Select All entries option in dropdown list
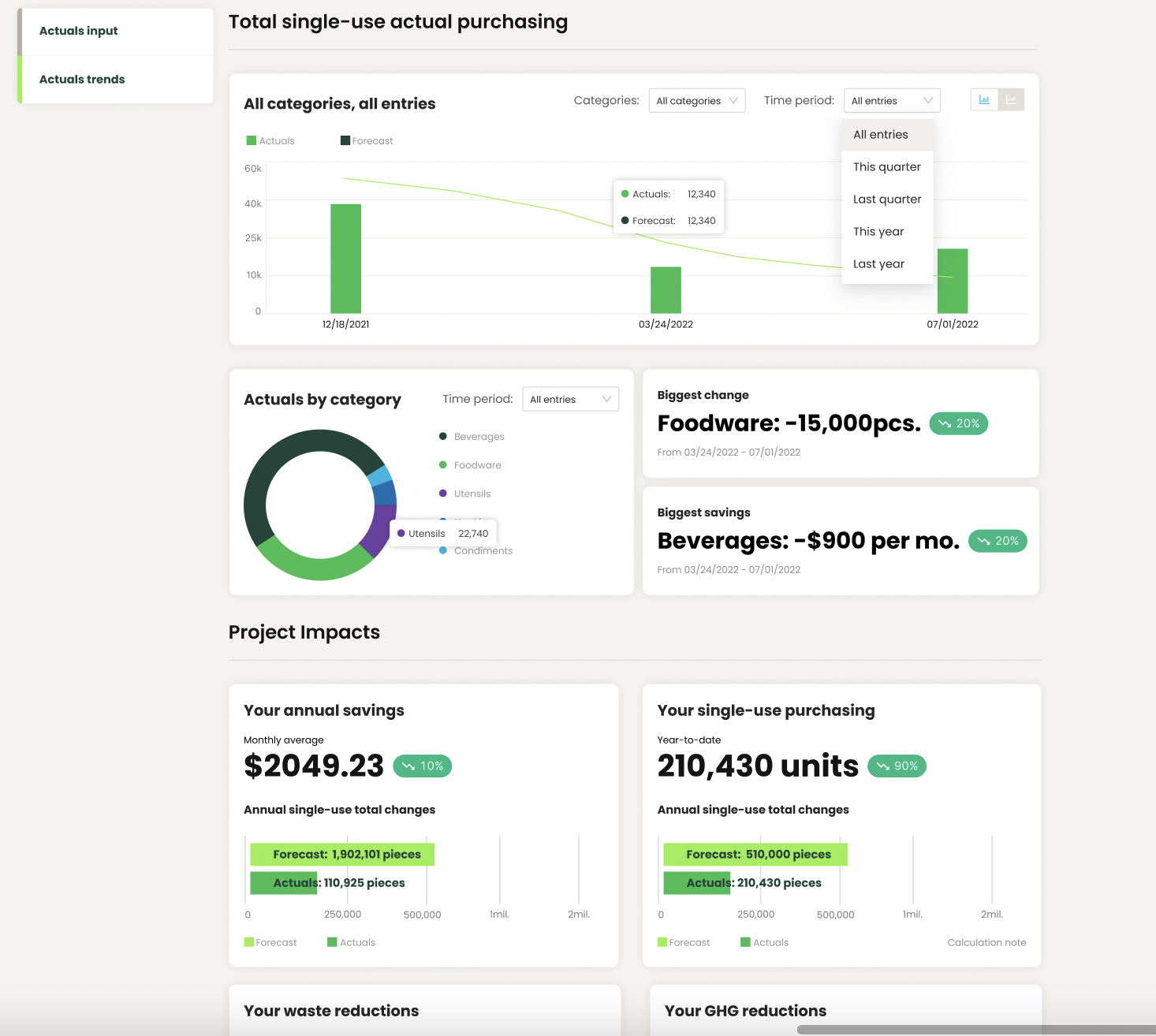This screenshot has width=1156, height=1036. (x=888, y=135)
